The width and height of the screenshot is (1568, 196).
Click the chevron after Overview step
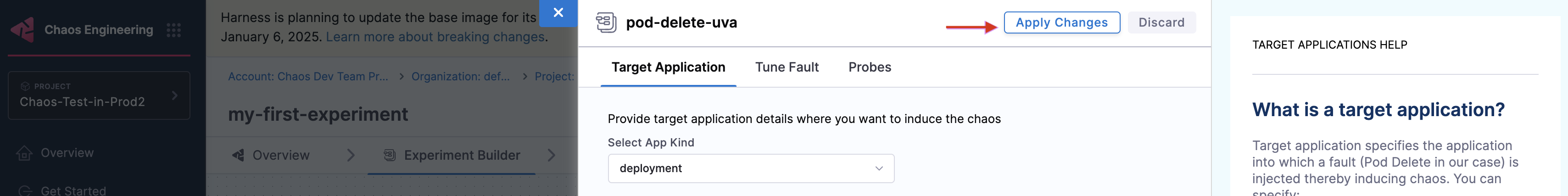point(351,155)
